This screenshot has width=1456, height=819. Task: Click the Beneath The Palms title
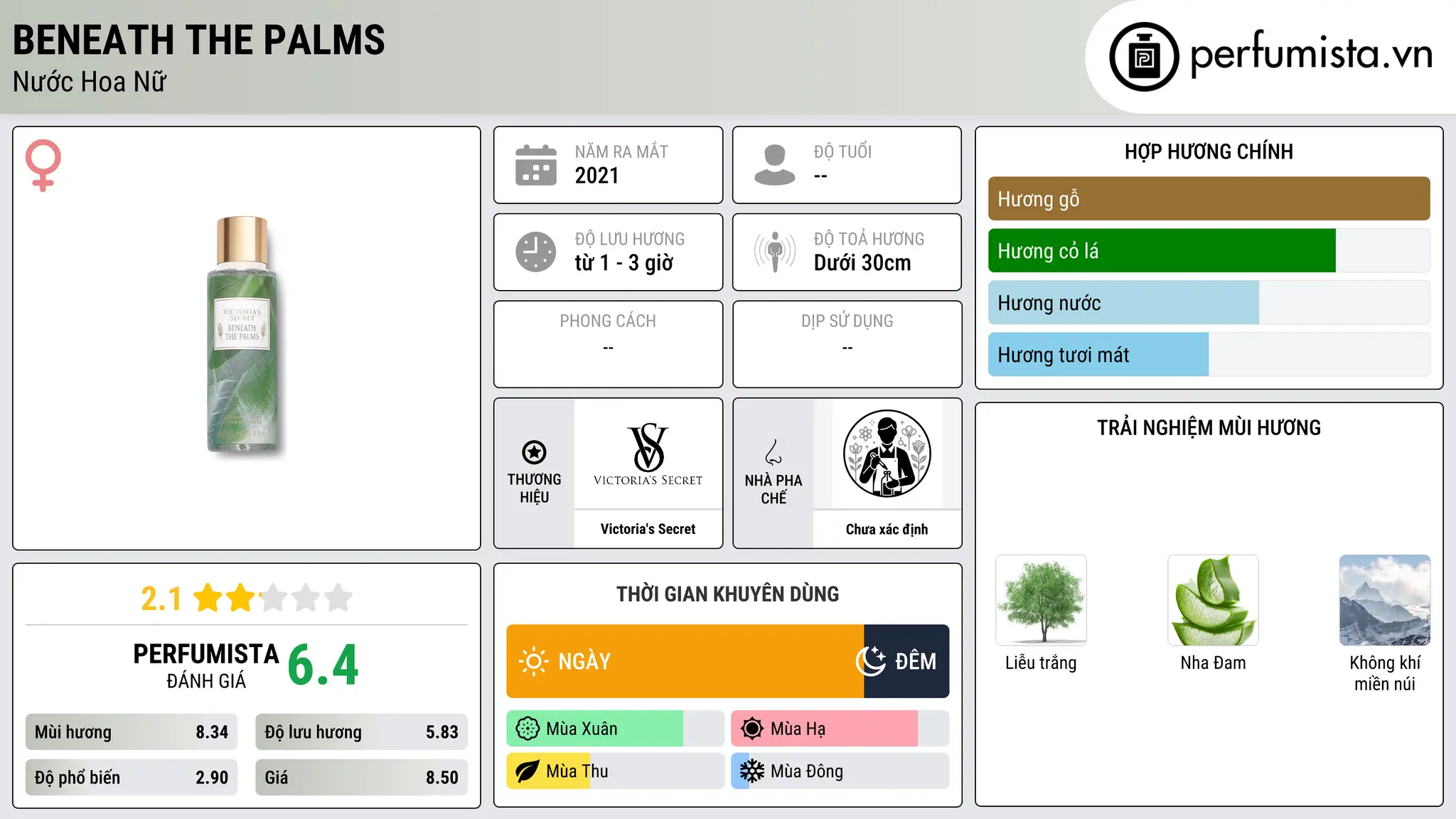(x=199, y=40)
